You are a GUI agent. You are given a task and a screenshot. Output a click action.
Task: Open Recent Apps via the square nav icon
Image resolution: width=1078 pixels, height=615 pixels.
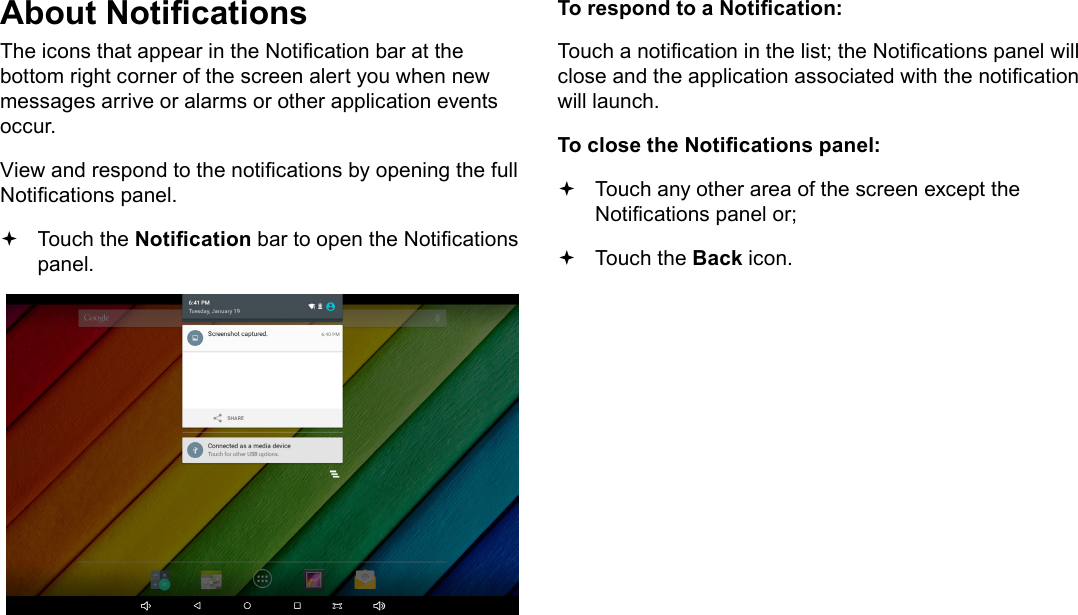(295, 603)
